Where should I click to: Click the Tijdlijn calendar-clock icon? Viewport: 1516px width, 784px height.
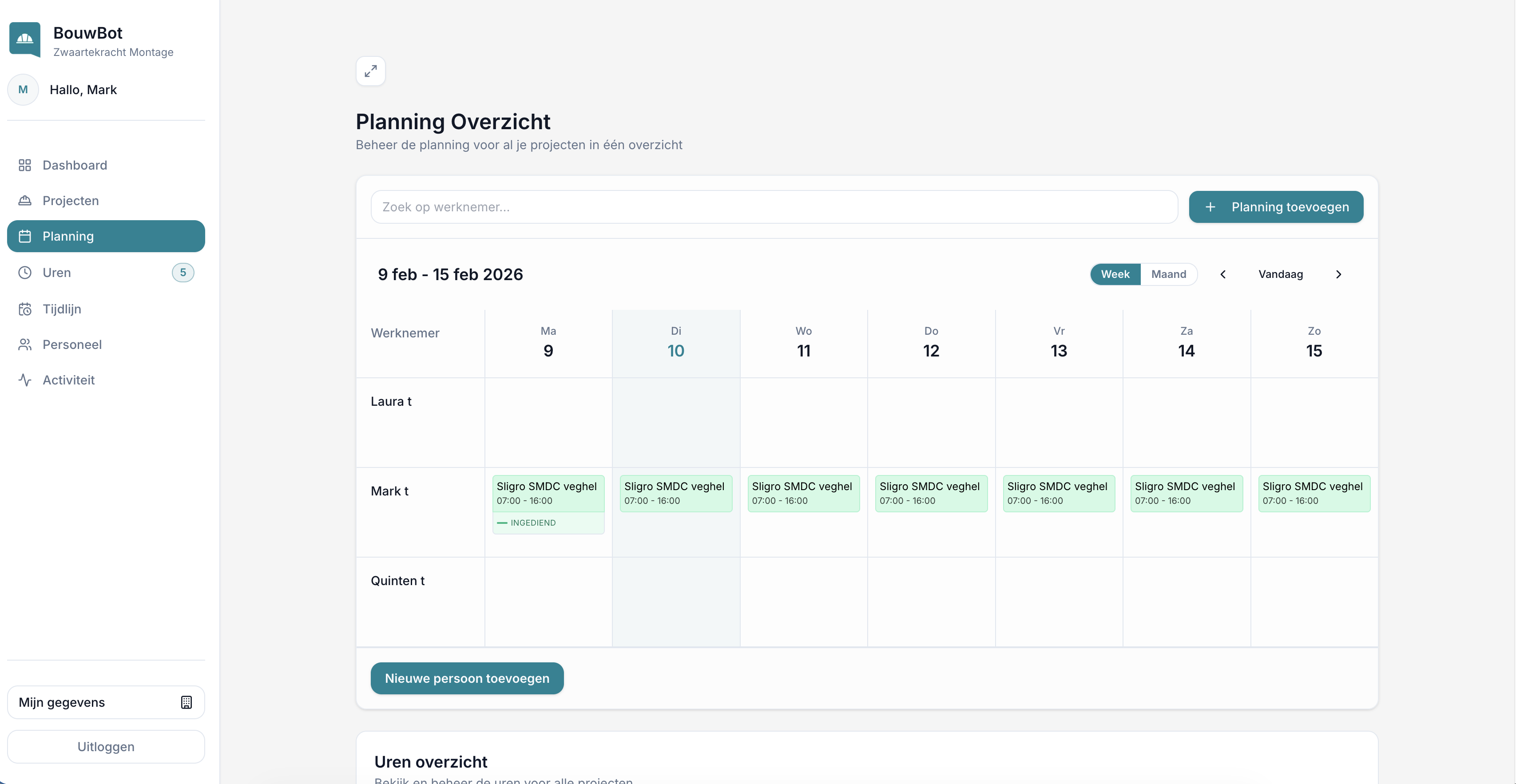(x=25, y=309)
